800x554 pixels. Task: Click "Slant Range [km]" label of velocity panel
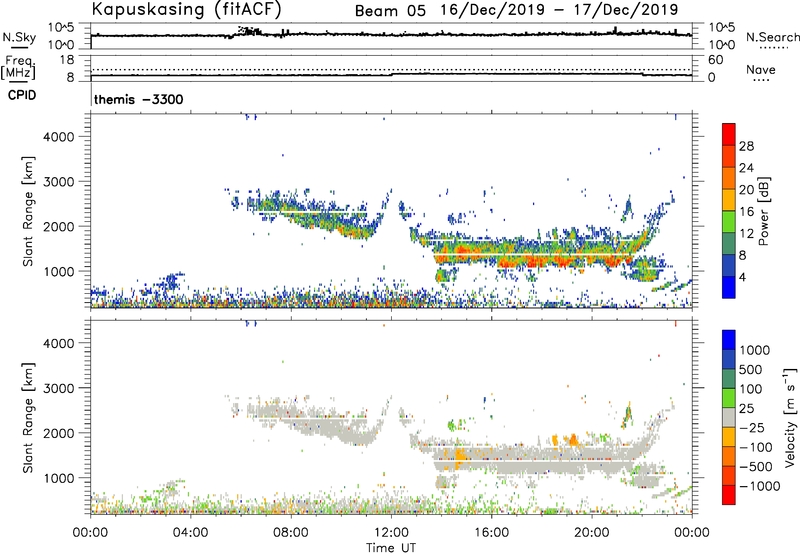[28, 418]
